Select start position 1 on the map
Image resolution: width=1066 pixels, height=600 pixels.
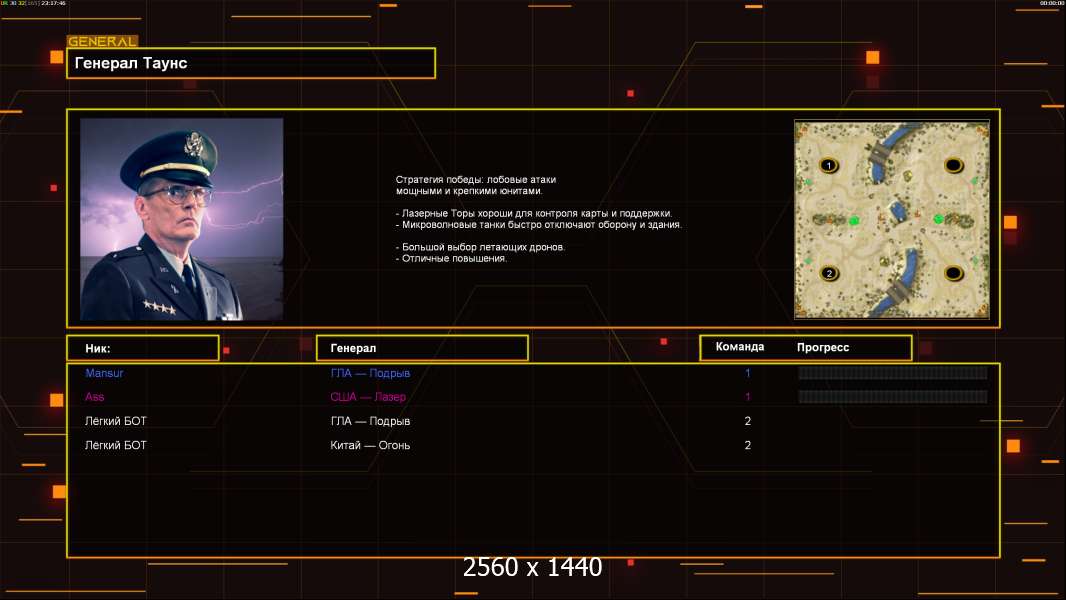829,165
